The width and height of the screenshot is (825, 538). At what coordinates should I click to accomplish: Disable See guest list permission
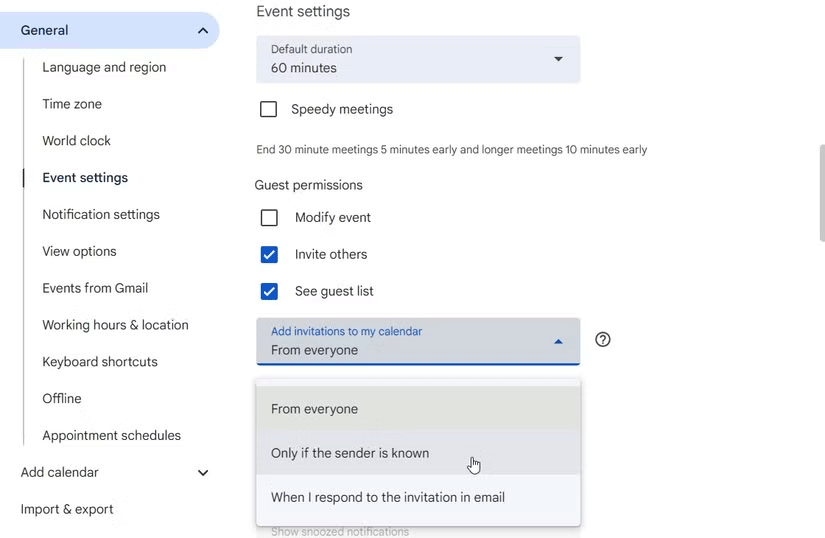coord(269,292)
